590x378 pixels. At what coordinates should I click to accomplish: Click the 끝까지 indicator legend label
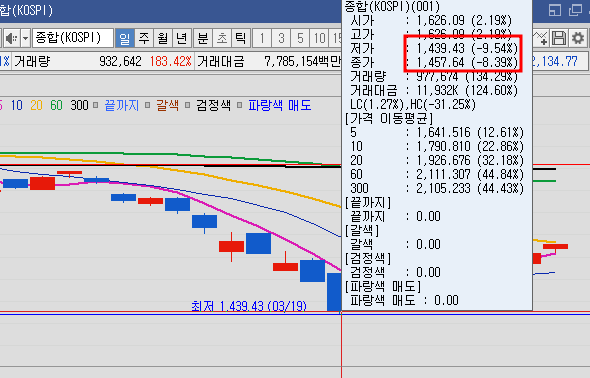click(122, 105)
